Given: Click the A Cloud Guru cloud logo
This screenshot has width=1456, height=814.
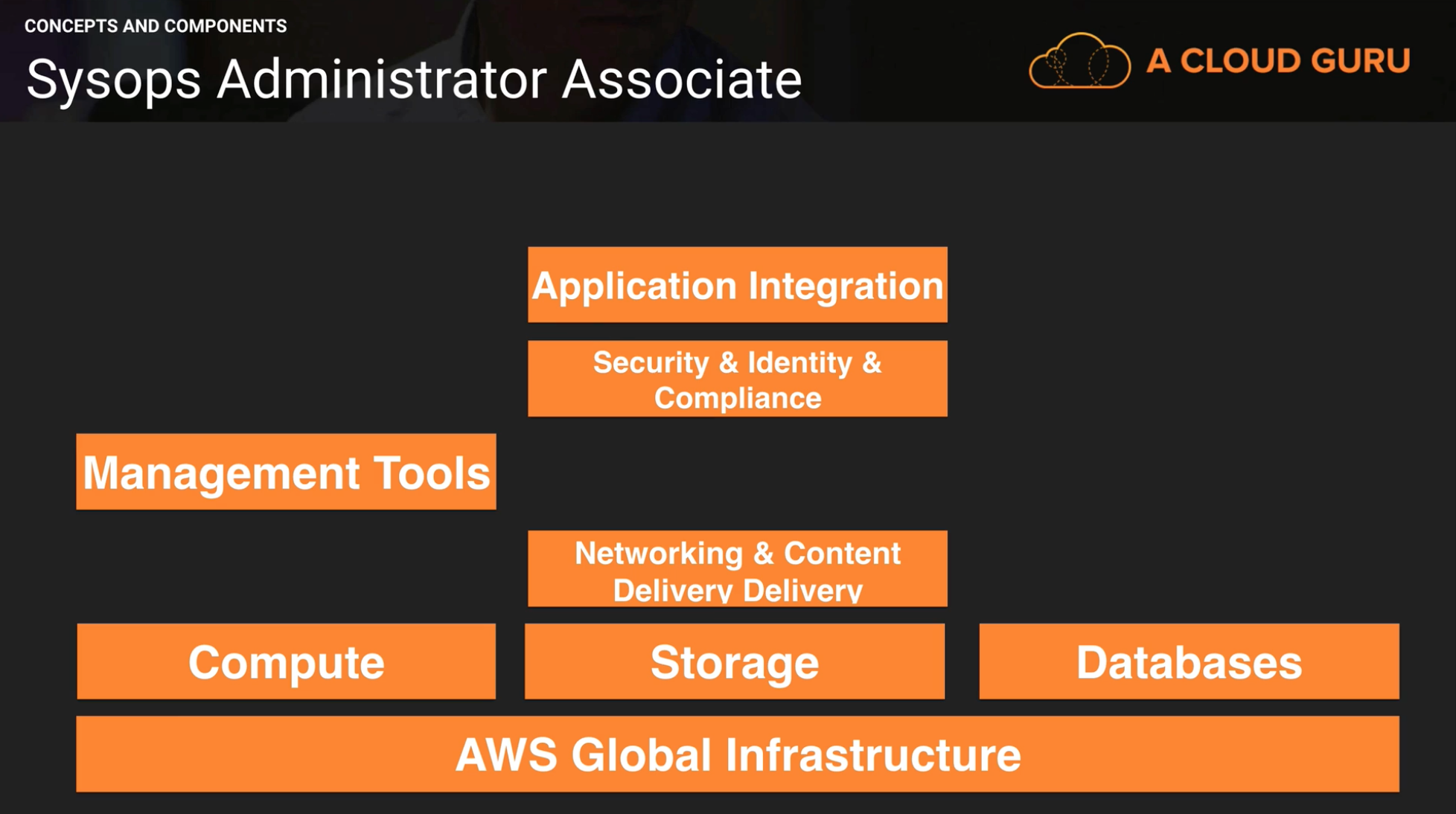Looking at the screenshot, I should pyautogui.click(x=1079, y=62).
